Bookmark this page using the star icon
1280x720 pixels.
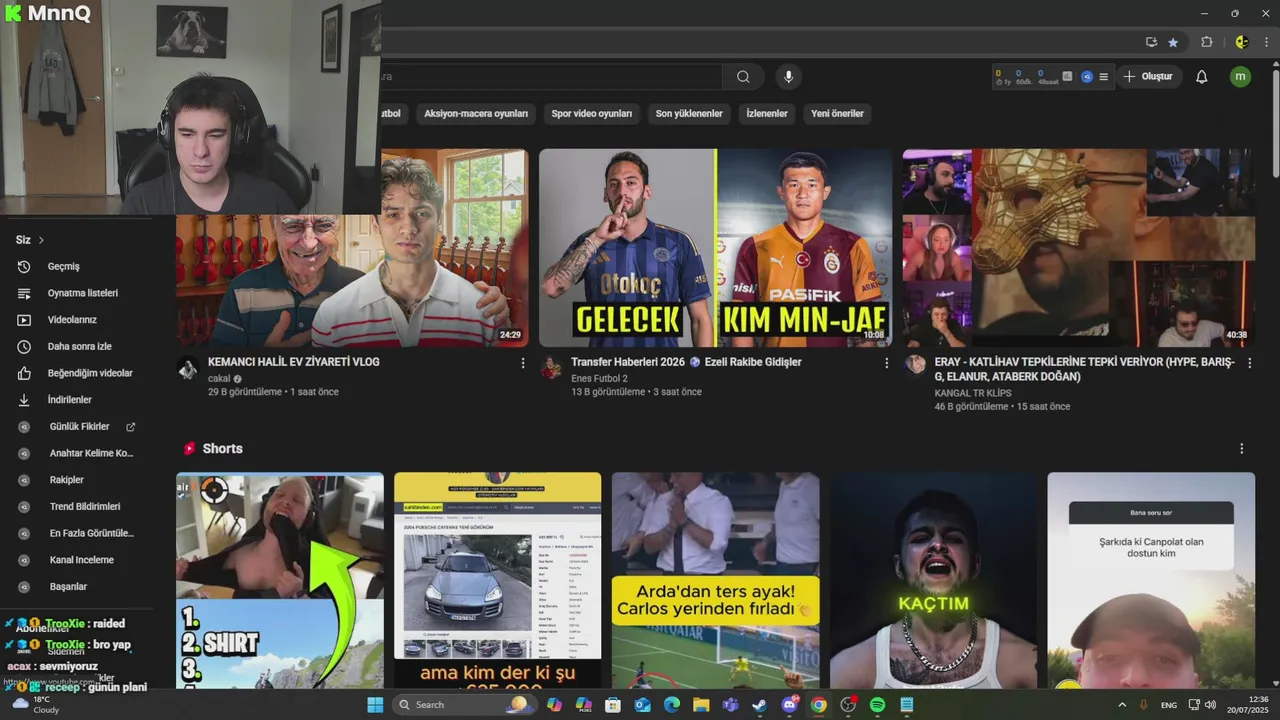1173,42
